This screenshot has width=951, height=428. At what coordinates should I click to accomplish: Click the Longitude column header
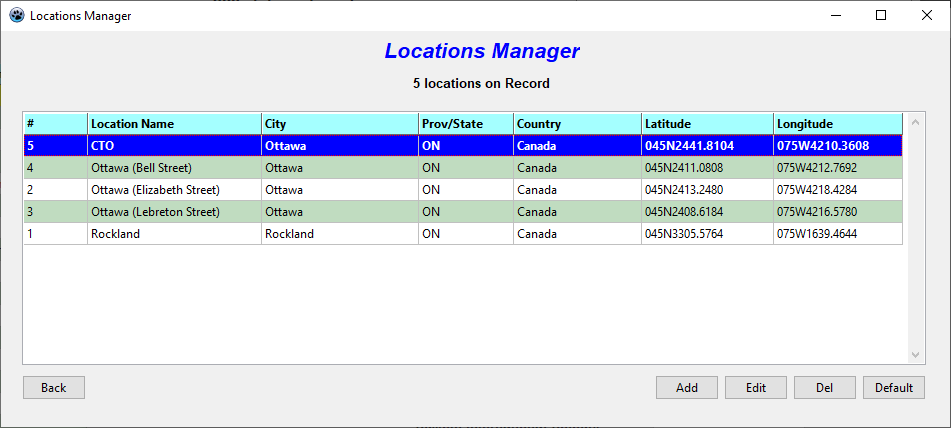tap(837, 124)
